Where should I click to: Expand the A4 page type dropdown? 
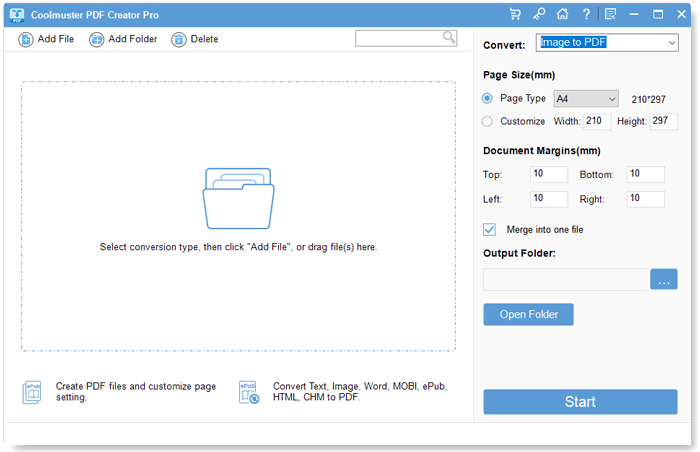point(586,99)
